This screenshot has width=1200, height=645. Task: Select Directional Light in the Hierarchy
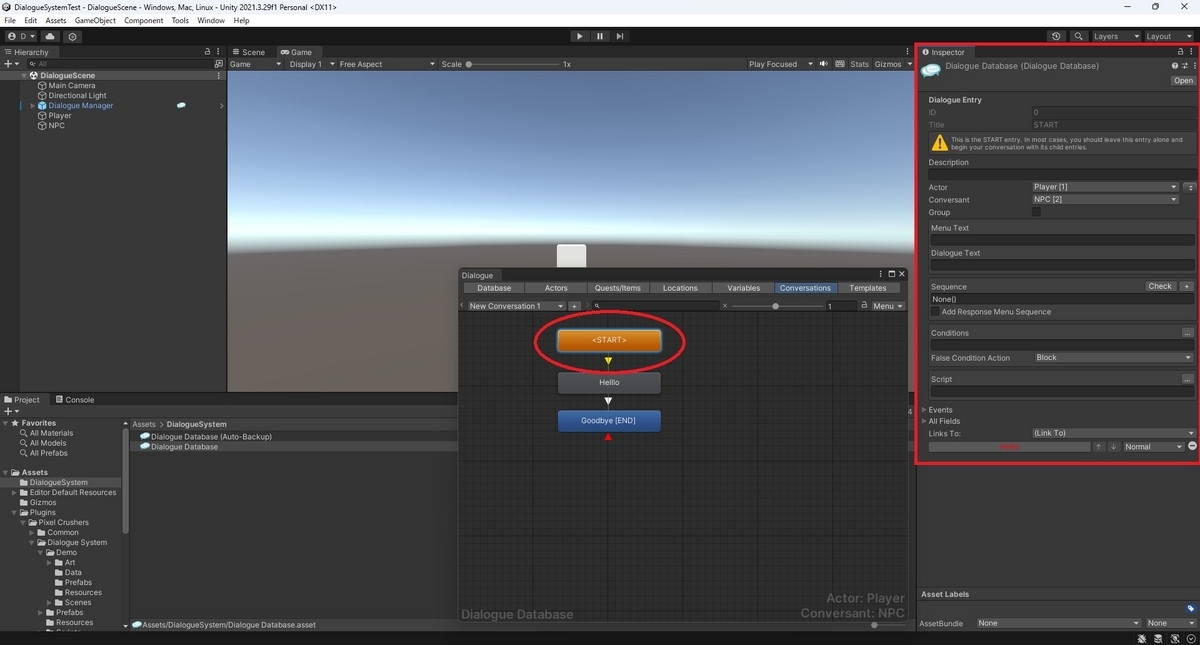click(x=77, y=95)
